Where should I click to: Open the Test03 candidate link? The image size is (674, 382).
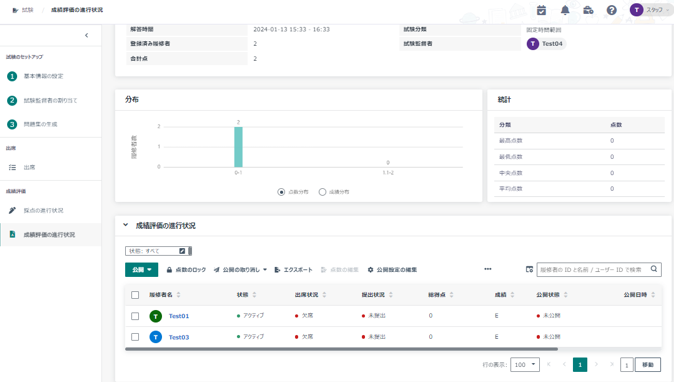(179, 337)
